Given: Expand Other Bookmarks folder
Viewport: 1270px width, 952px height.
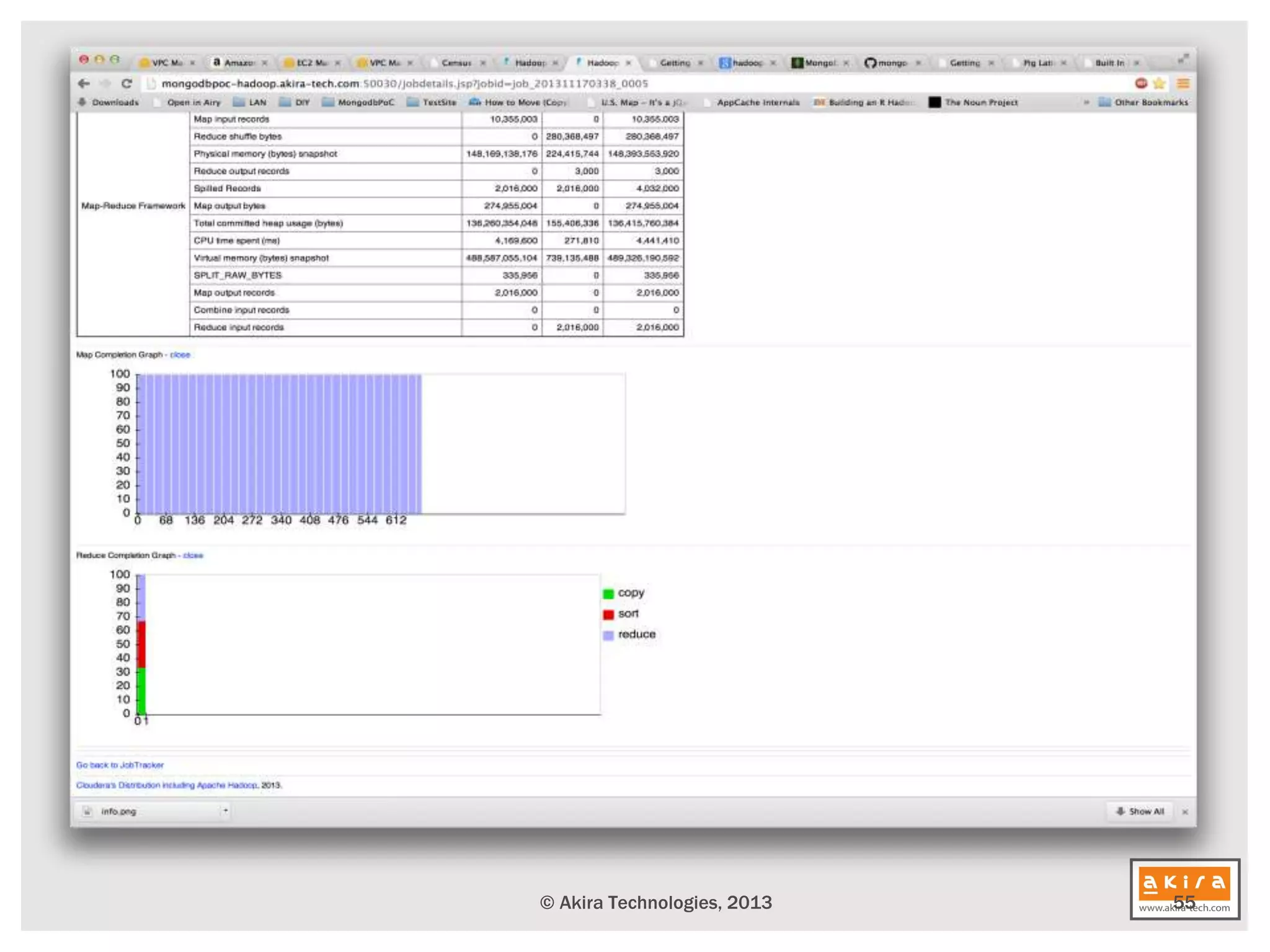Looking at the screenshot, I should [x=1143, y=102].
